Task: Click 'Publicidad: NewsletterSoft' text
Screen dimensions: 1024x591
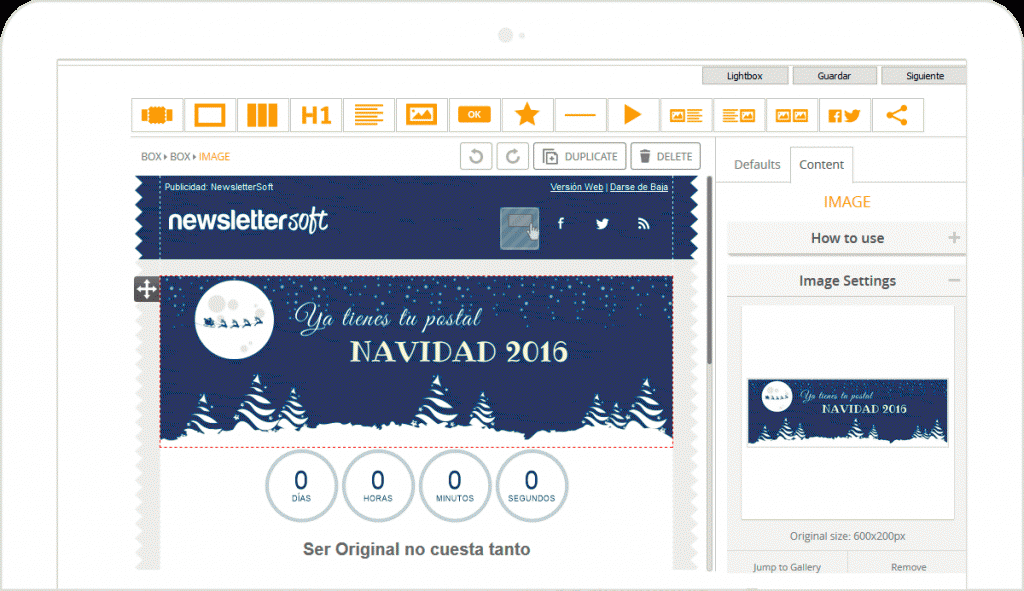Action: (219, 187)
